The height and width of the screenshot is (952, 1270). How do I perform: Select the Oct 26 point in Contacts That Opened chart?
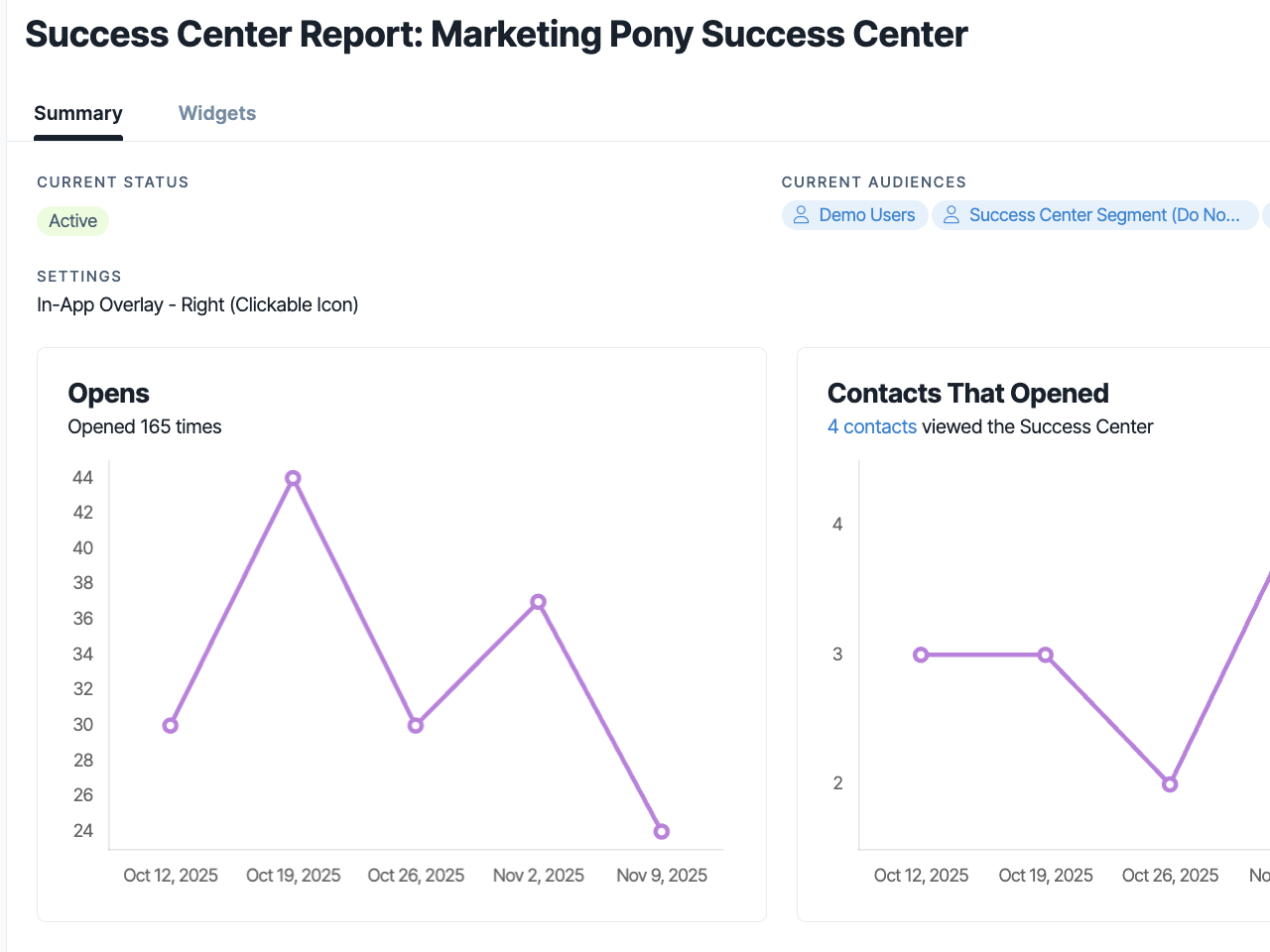(1170, 784)
